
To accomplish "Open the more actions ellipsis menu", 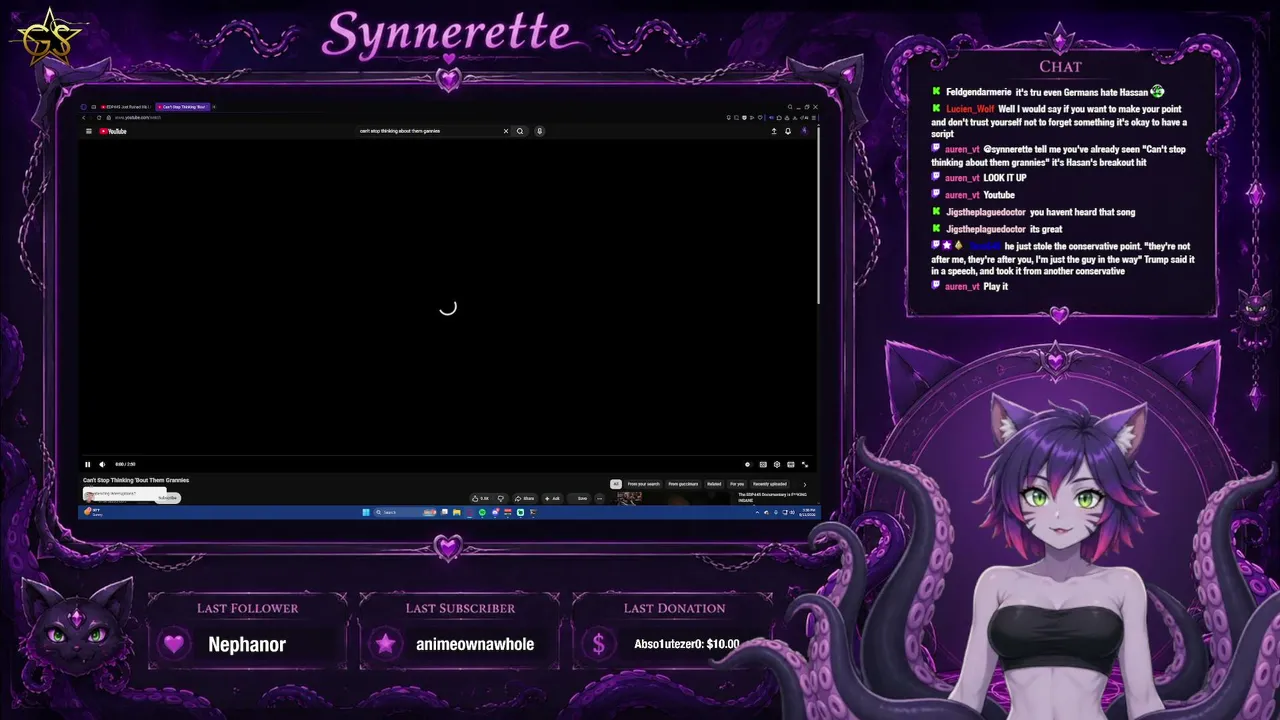I will tap(600, 498).
